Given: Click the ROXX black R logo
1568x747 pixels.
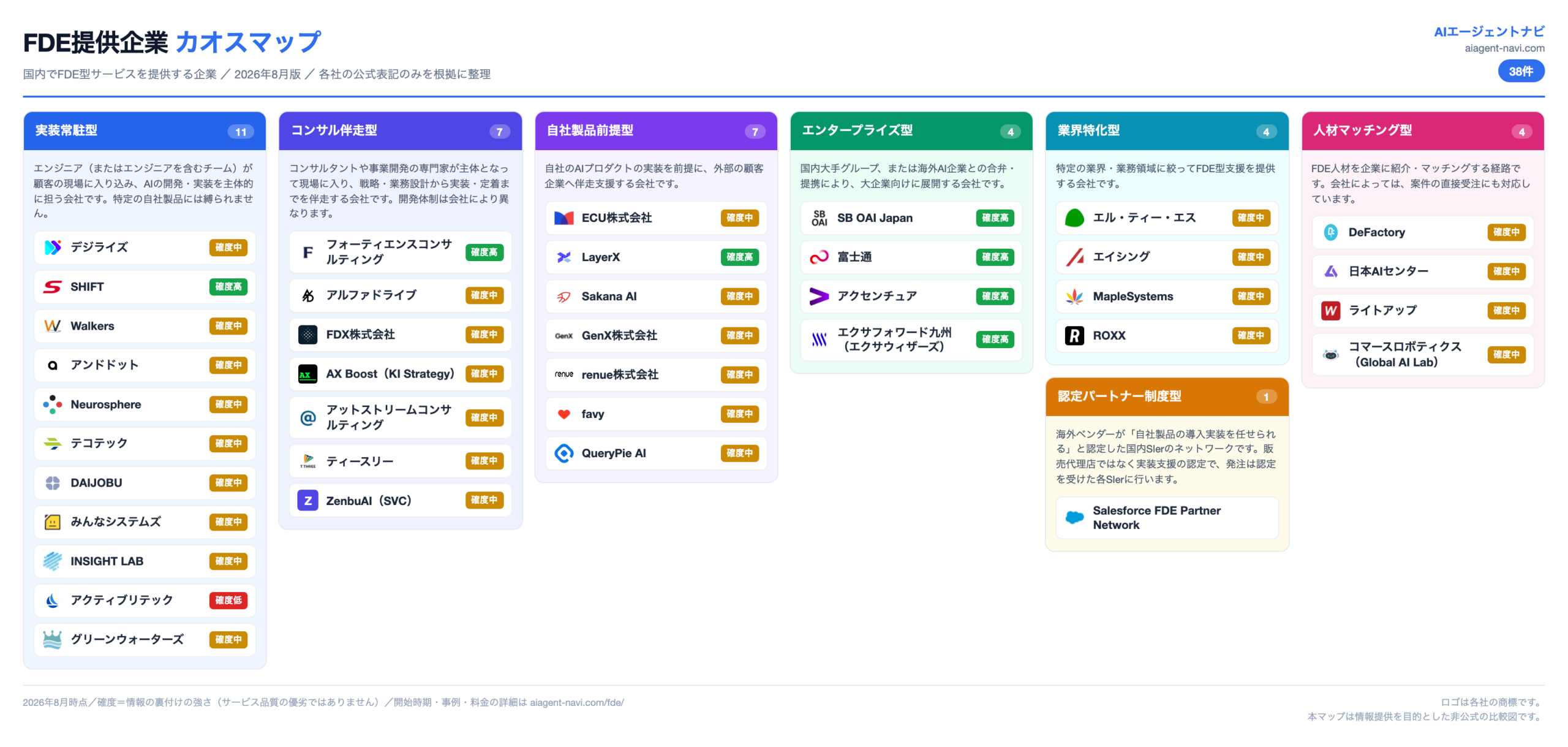Looking at the screenshot, I should coord(1074,336).
